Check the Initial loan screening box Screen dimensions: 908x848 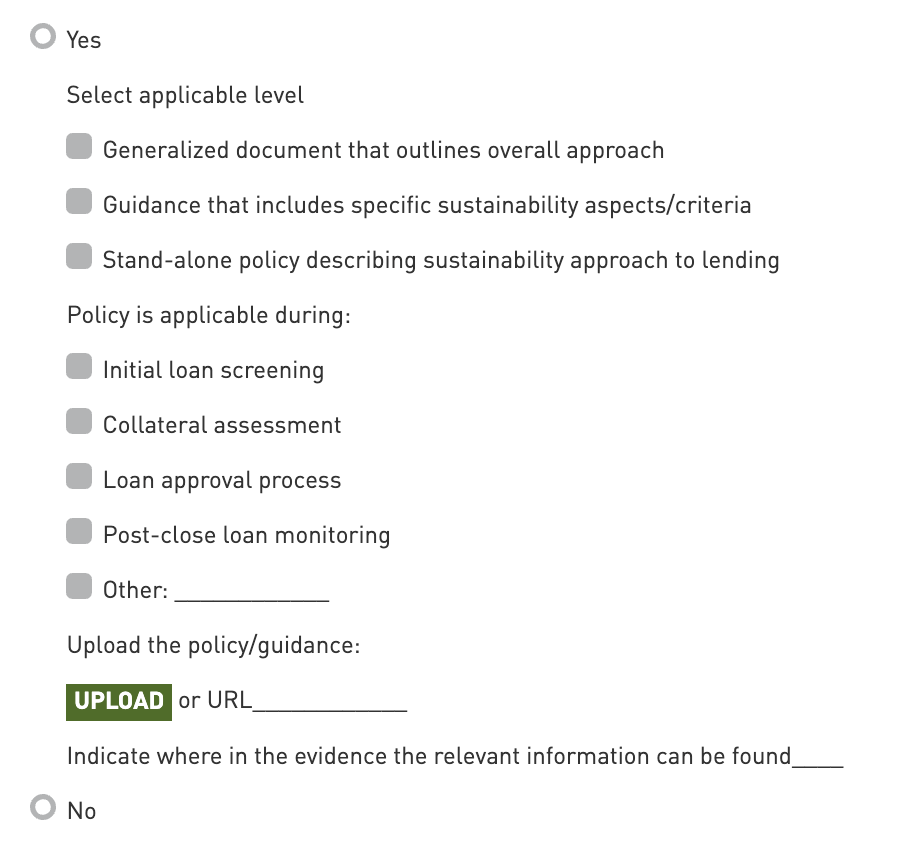[80, 368]
